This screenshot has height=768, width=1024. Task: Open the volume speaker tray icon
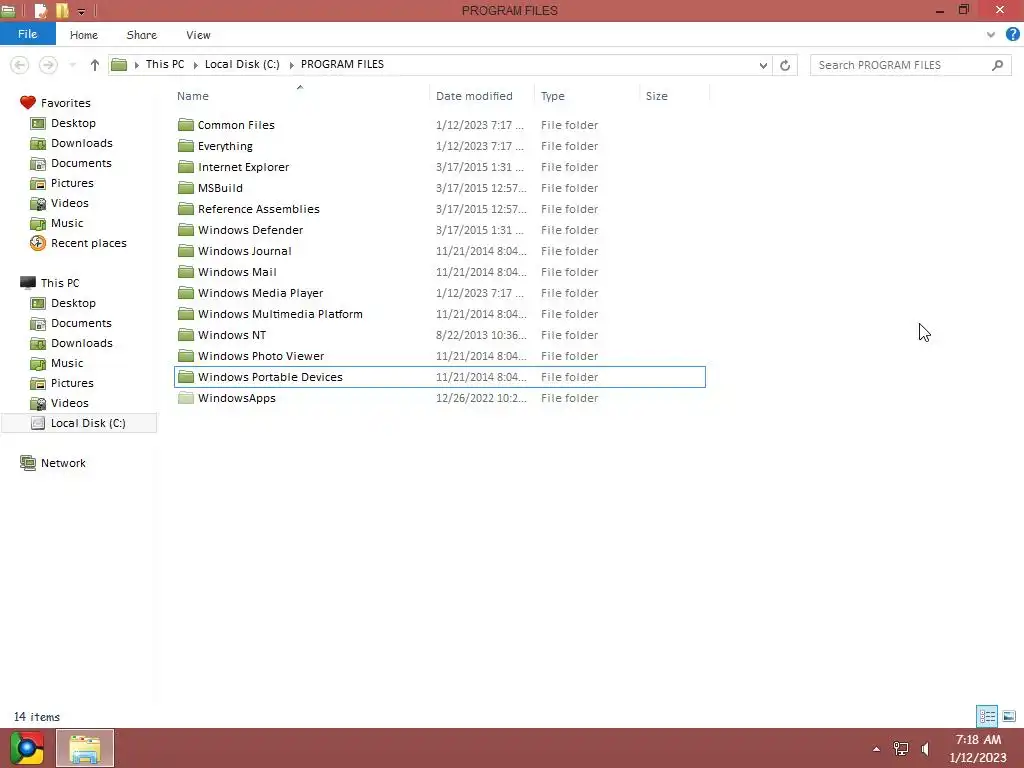925,748
